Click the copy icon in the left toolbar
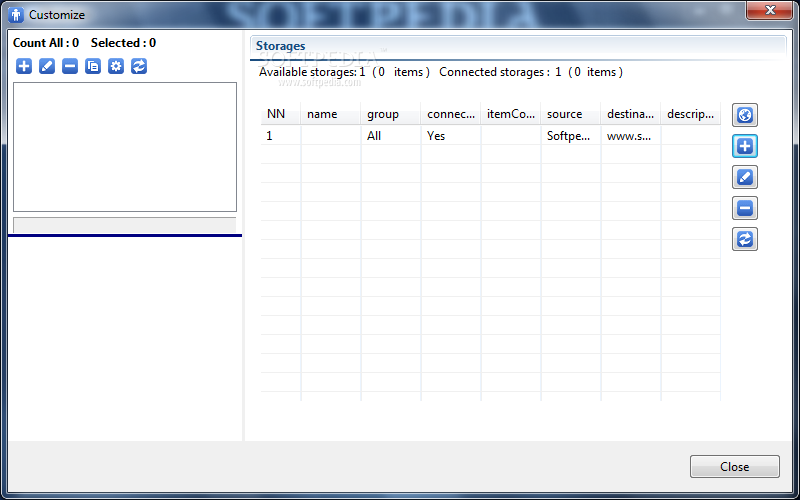This screenshot has height=500, width=800. [93, 66]
